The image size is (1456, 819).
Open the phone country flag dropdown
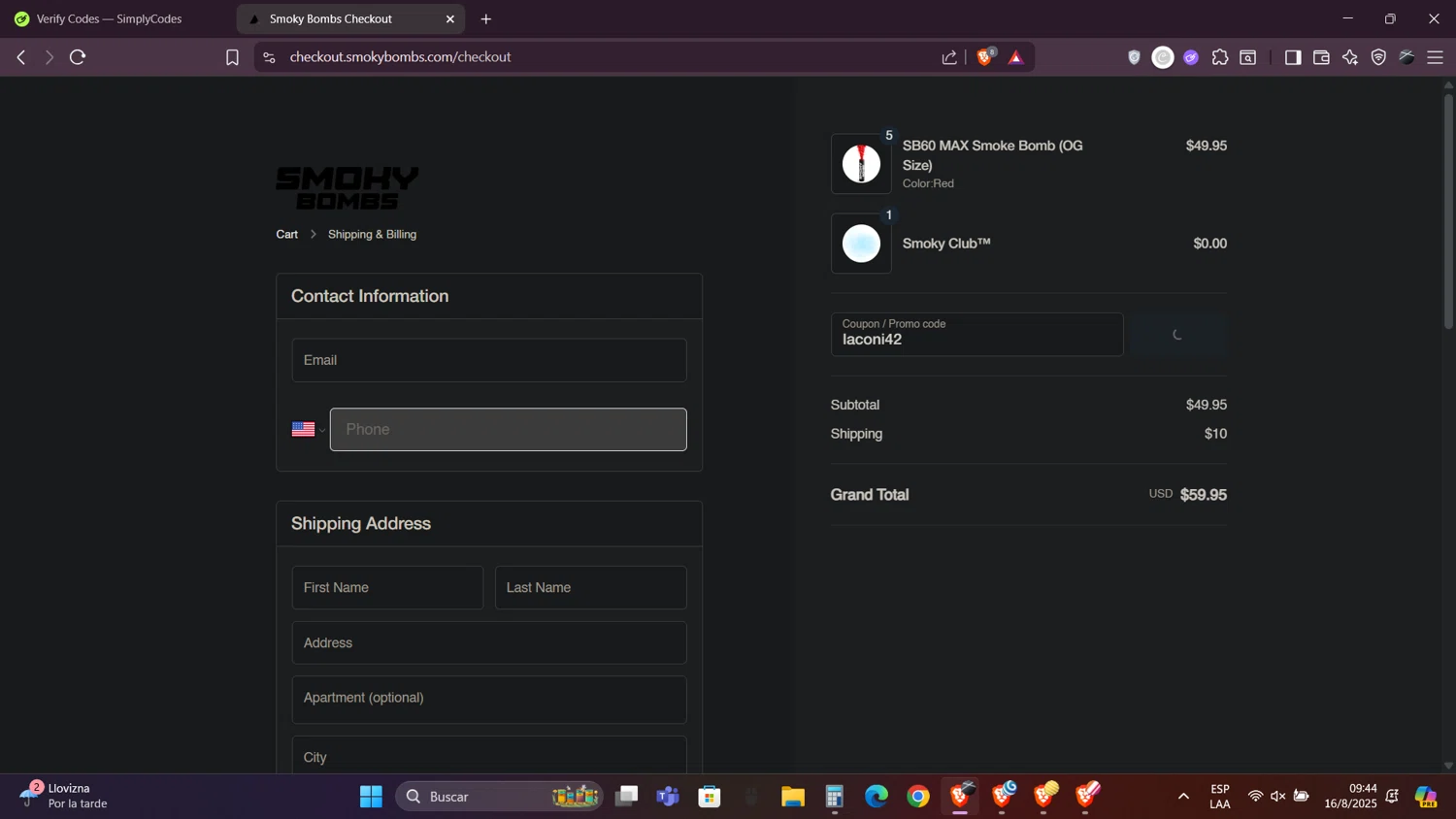pos(309,429)
